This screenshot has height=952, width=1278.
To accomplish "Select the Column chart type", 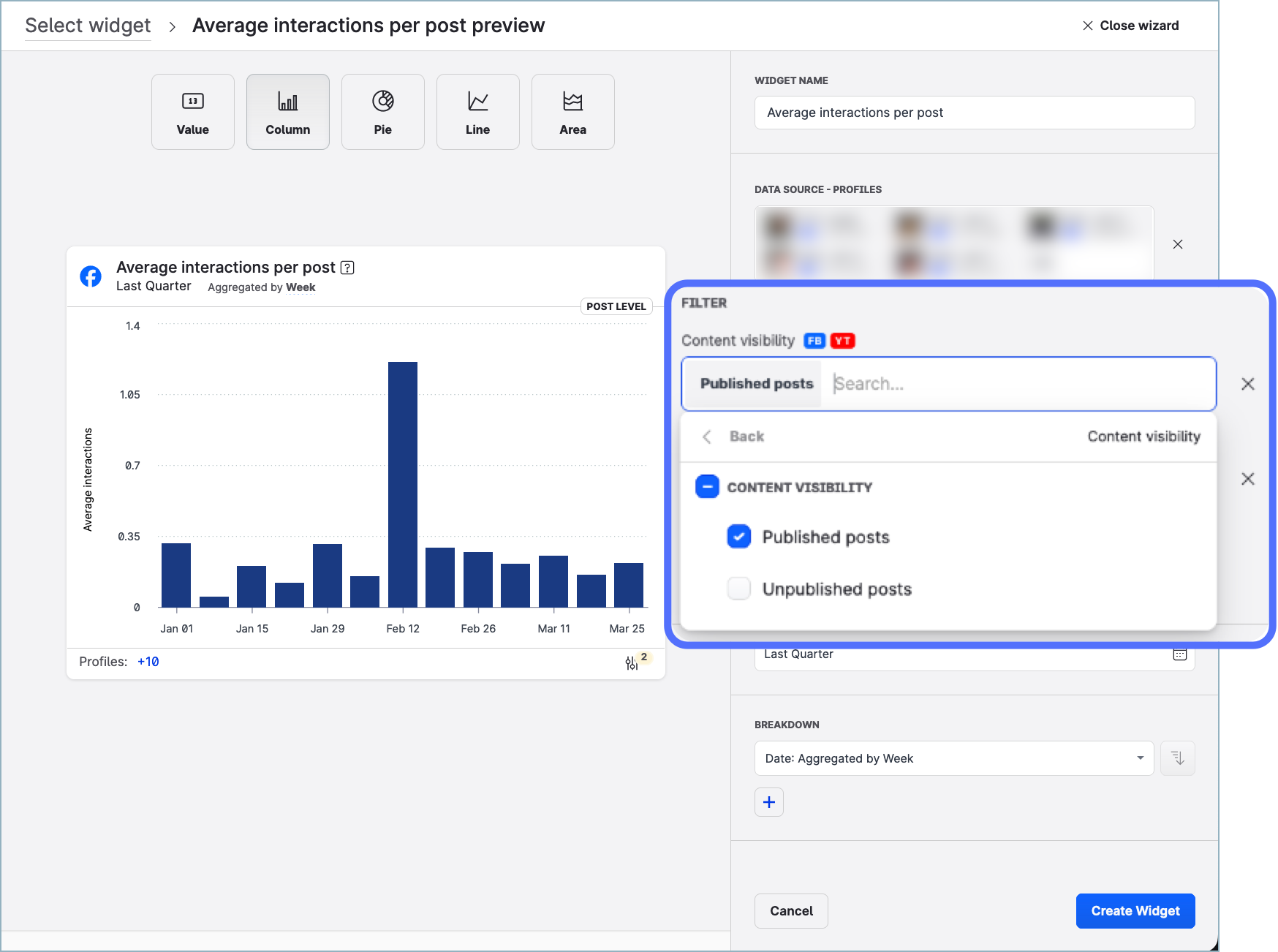I will click(x=287, y=111).
